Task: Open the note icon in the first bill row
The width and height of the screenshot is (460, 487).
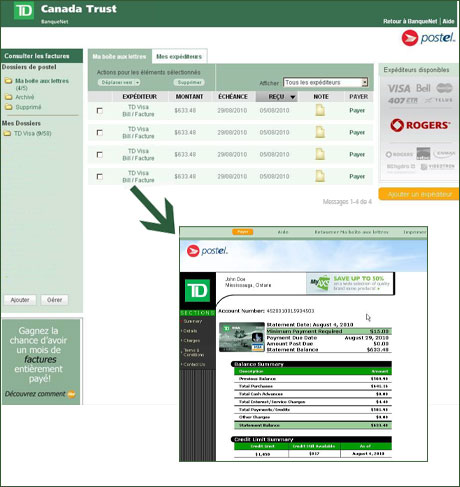Action: [320, 110]
